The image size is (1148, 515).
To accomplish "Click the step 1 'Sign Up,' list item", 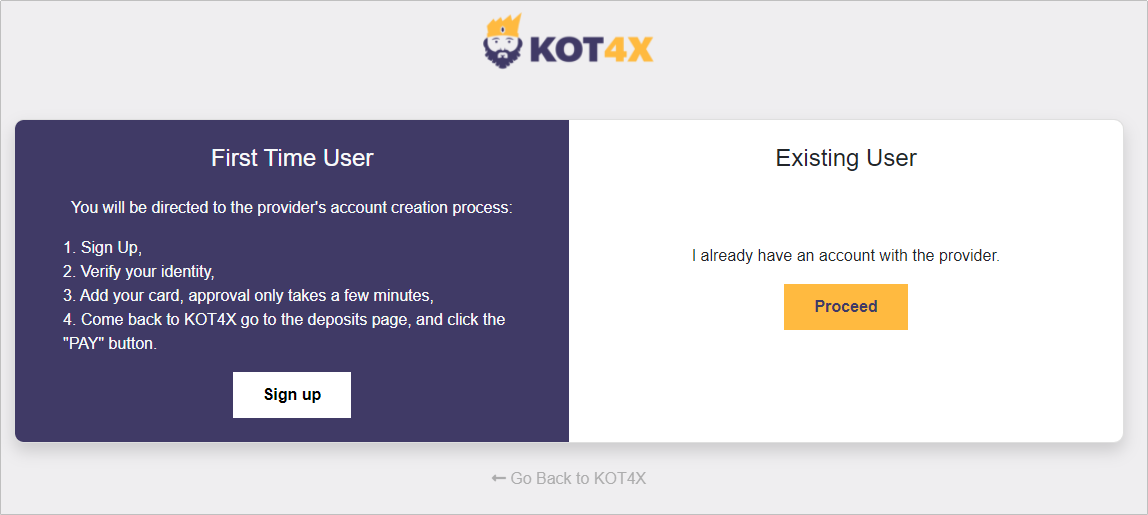I will point(103,247).
